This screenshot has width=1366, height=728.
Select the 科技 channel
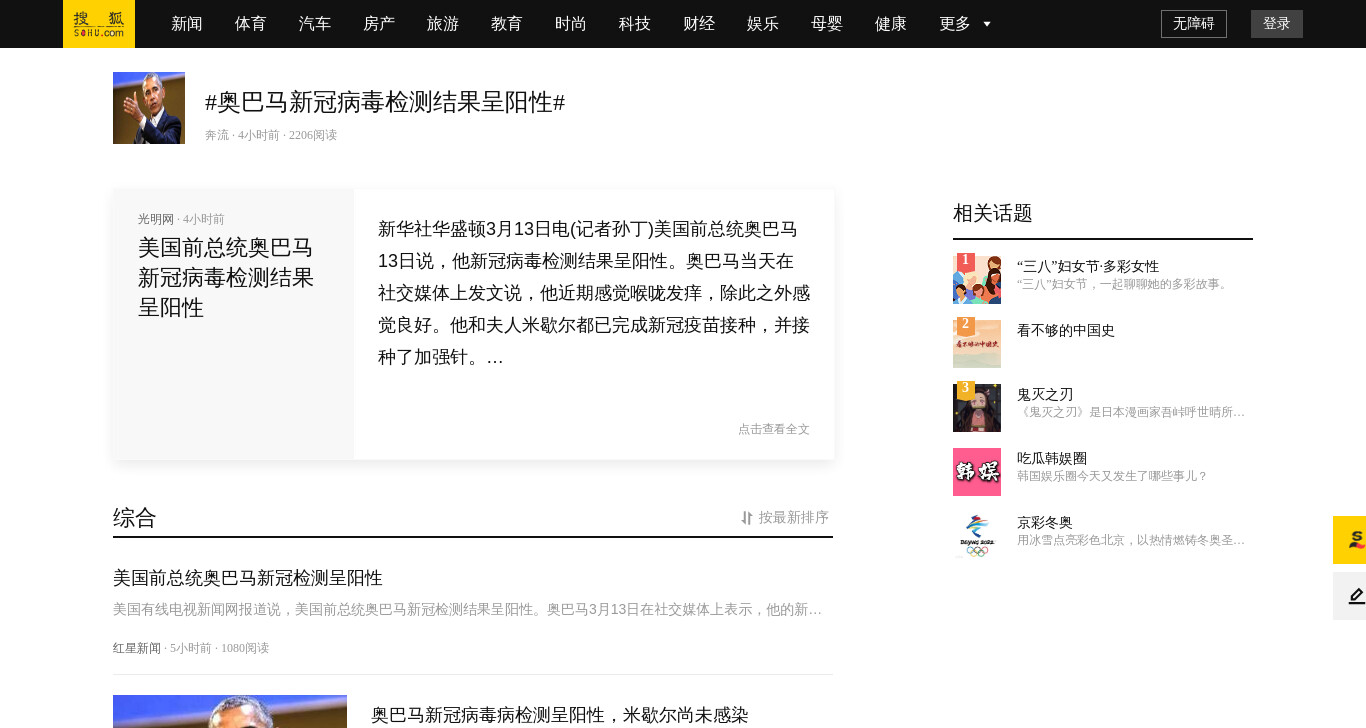click(x=635, y=24)
